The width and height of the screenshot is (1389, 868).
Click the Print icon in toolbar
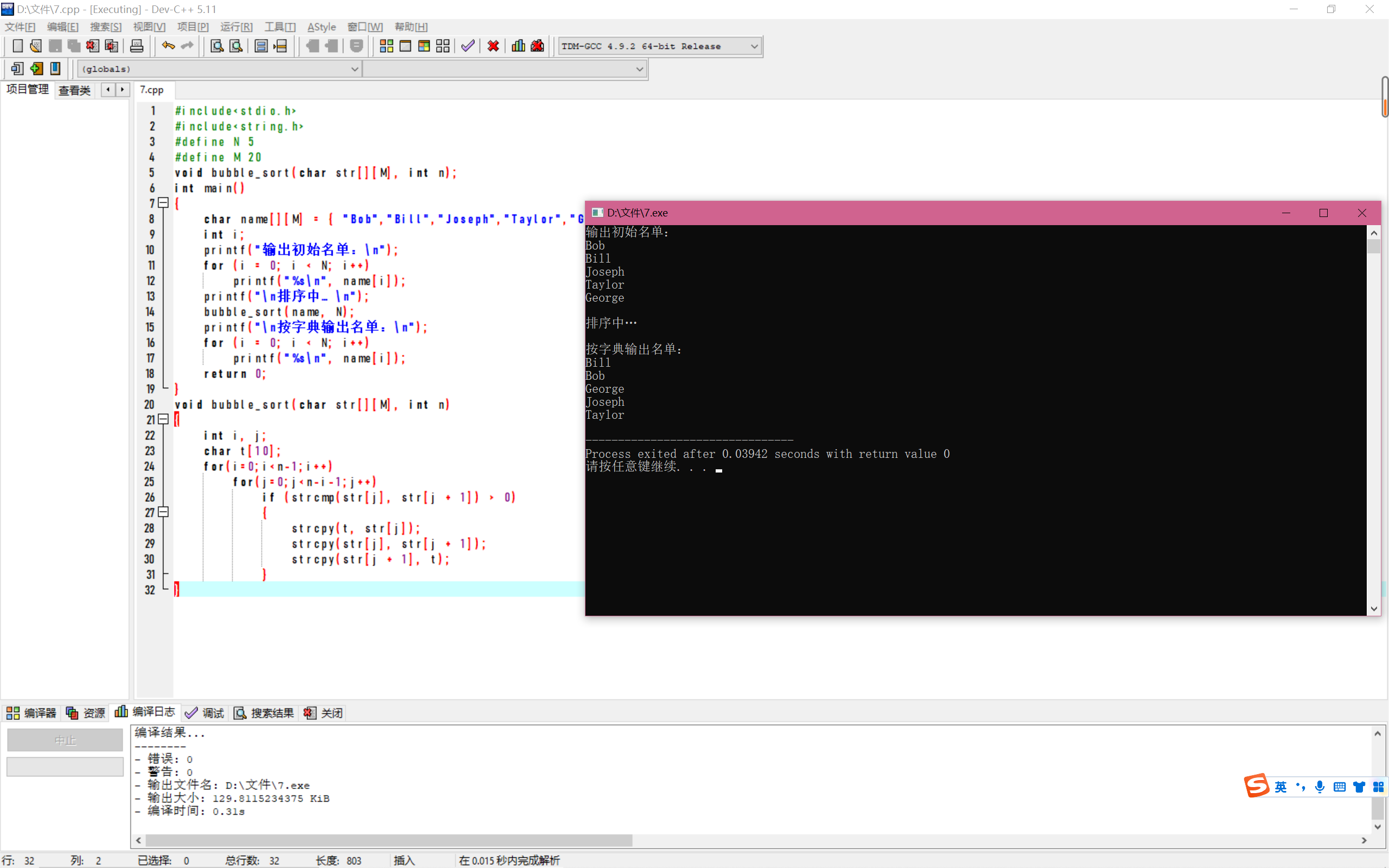coord(137,46)
